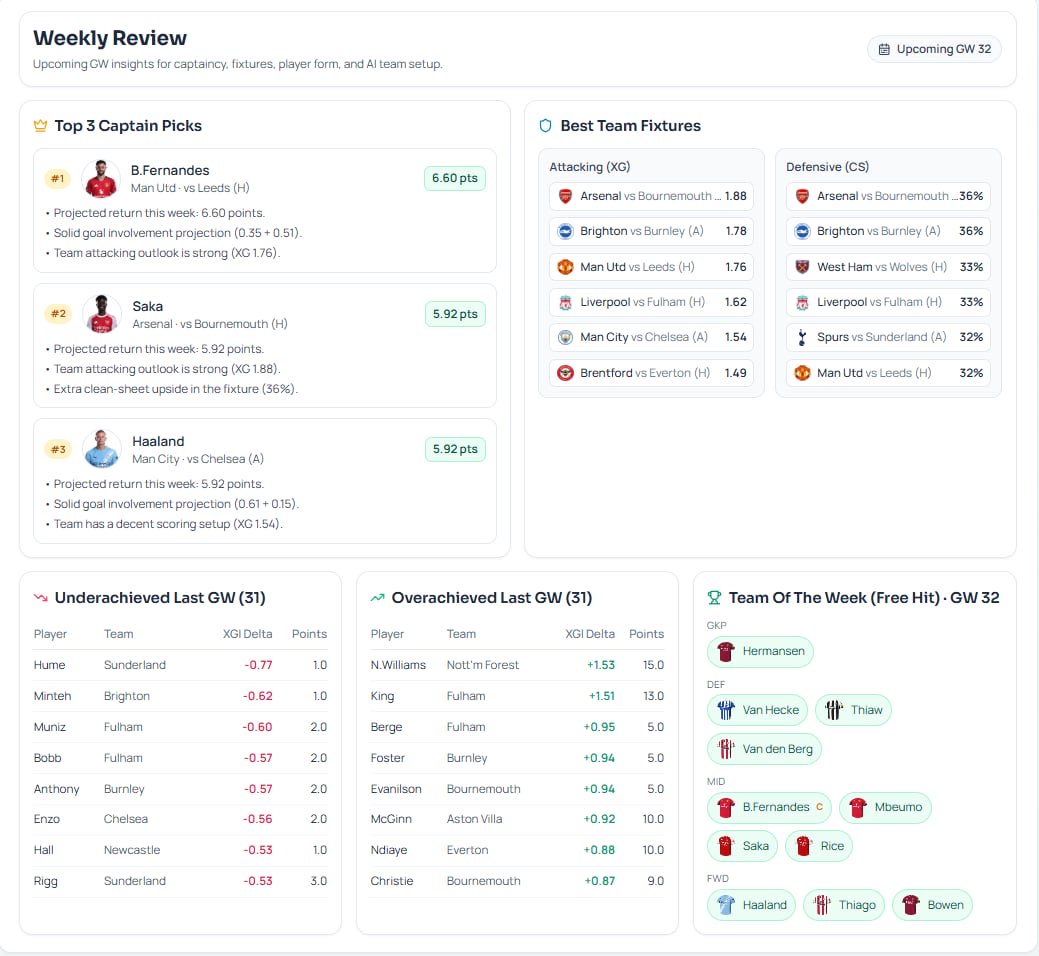Image resolution: width=1039 pixels, height=956 pixels.
Task: Open the Spurs vs Sunderland 32% fixture row
Action: [x=888, y=337]
